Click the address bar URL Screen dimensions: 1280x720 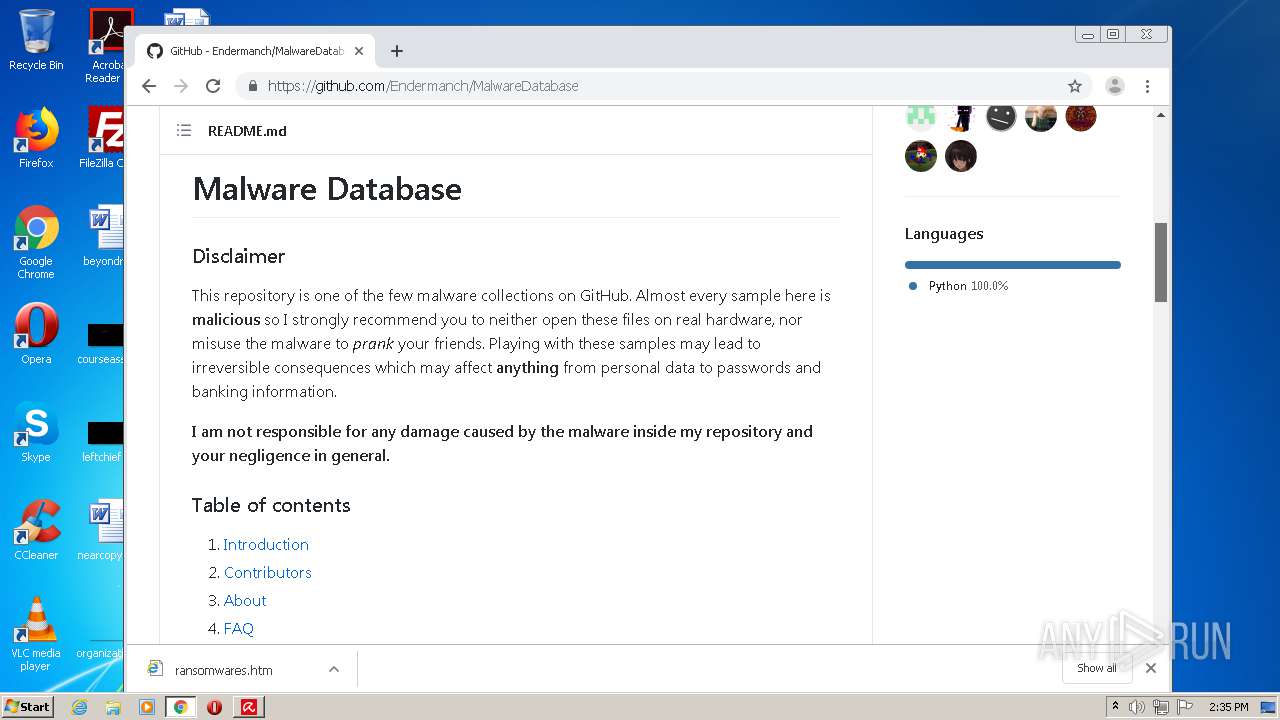click(x=423, y=86)
